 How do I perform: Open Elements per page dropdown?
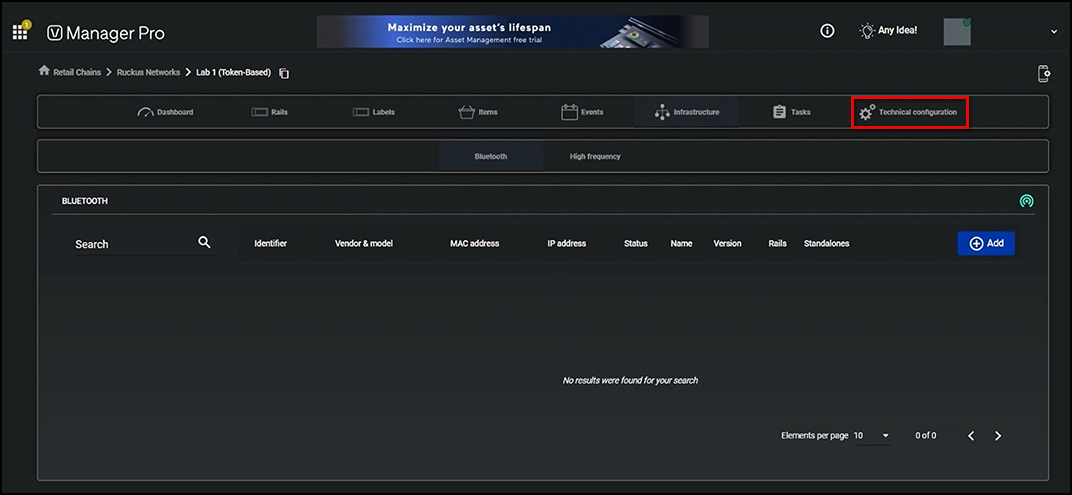(x=872, y=436)
